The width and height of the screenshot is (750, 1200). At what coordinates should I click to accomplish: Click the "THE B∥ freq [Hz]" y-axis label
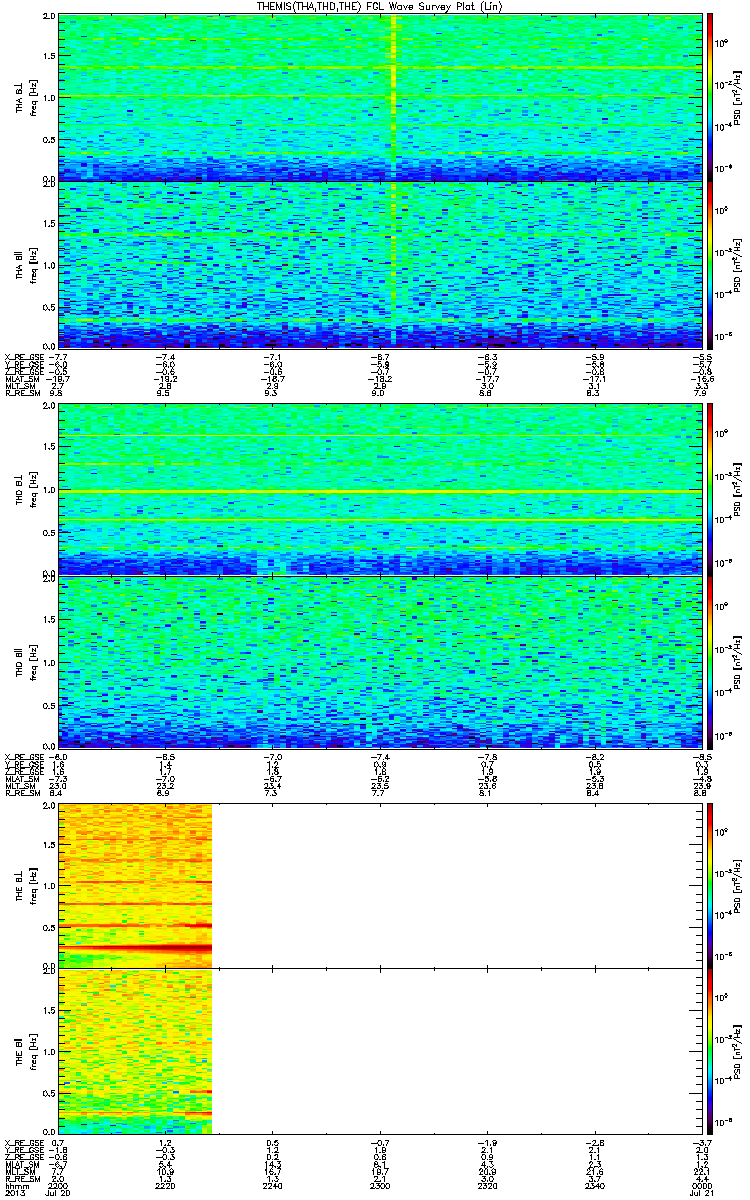point(24,1051)
